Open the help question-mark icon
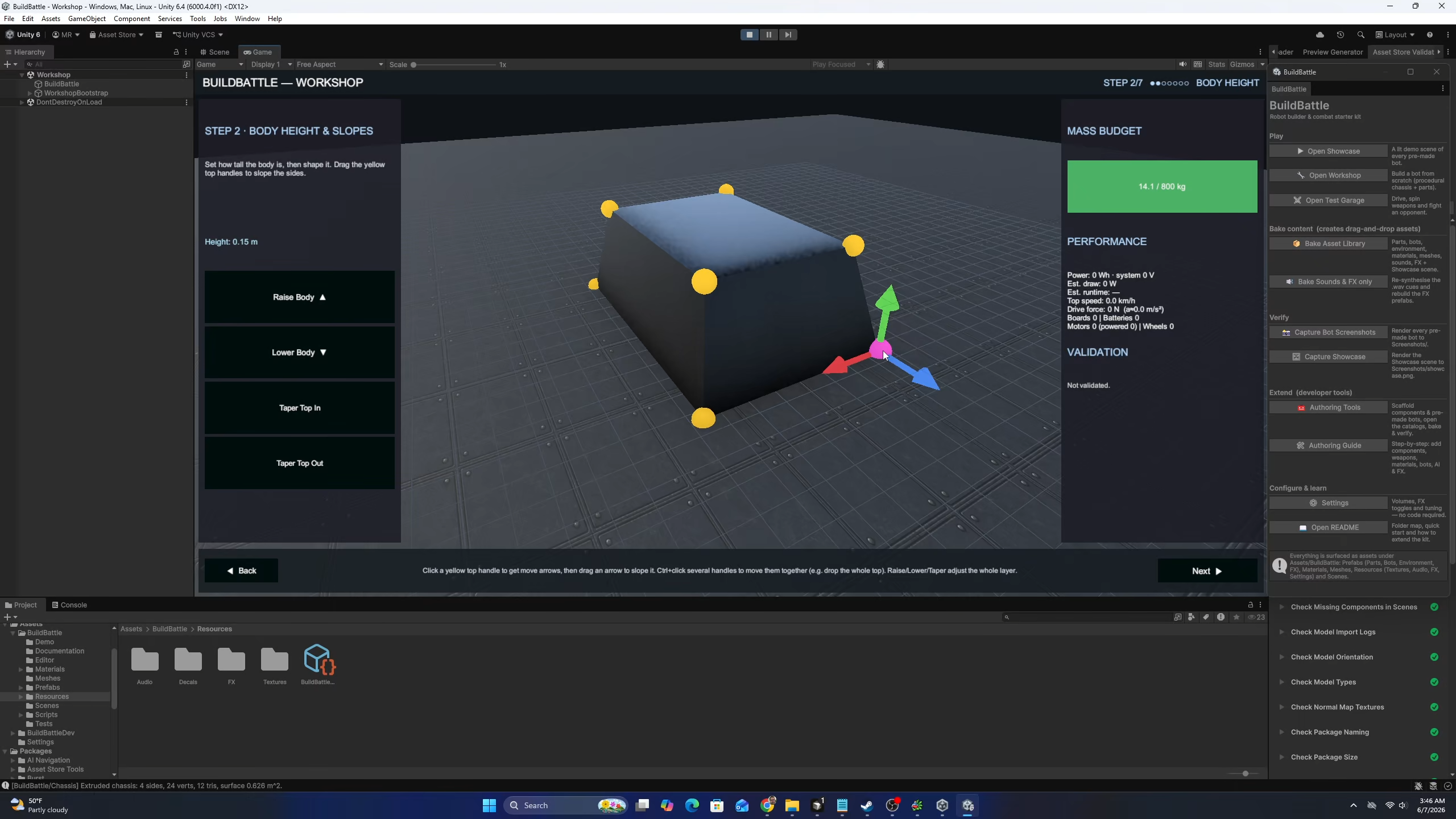The height and width of the screenshot is (819, 1456). point(1429,35)
